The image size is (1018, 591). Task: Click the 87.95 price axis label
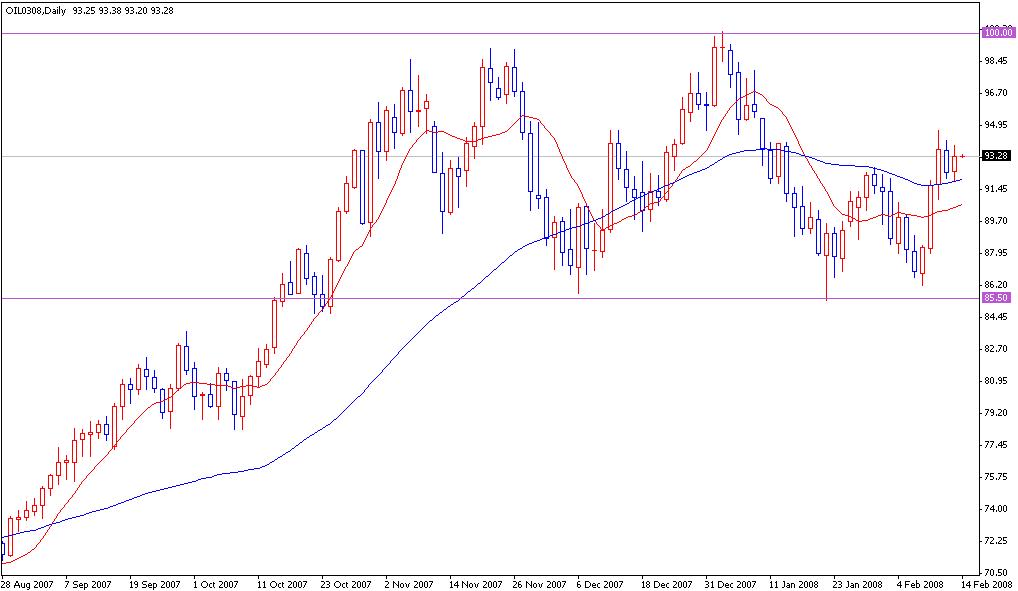click(997, 253)
